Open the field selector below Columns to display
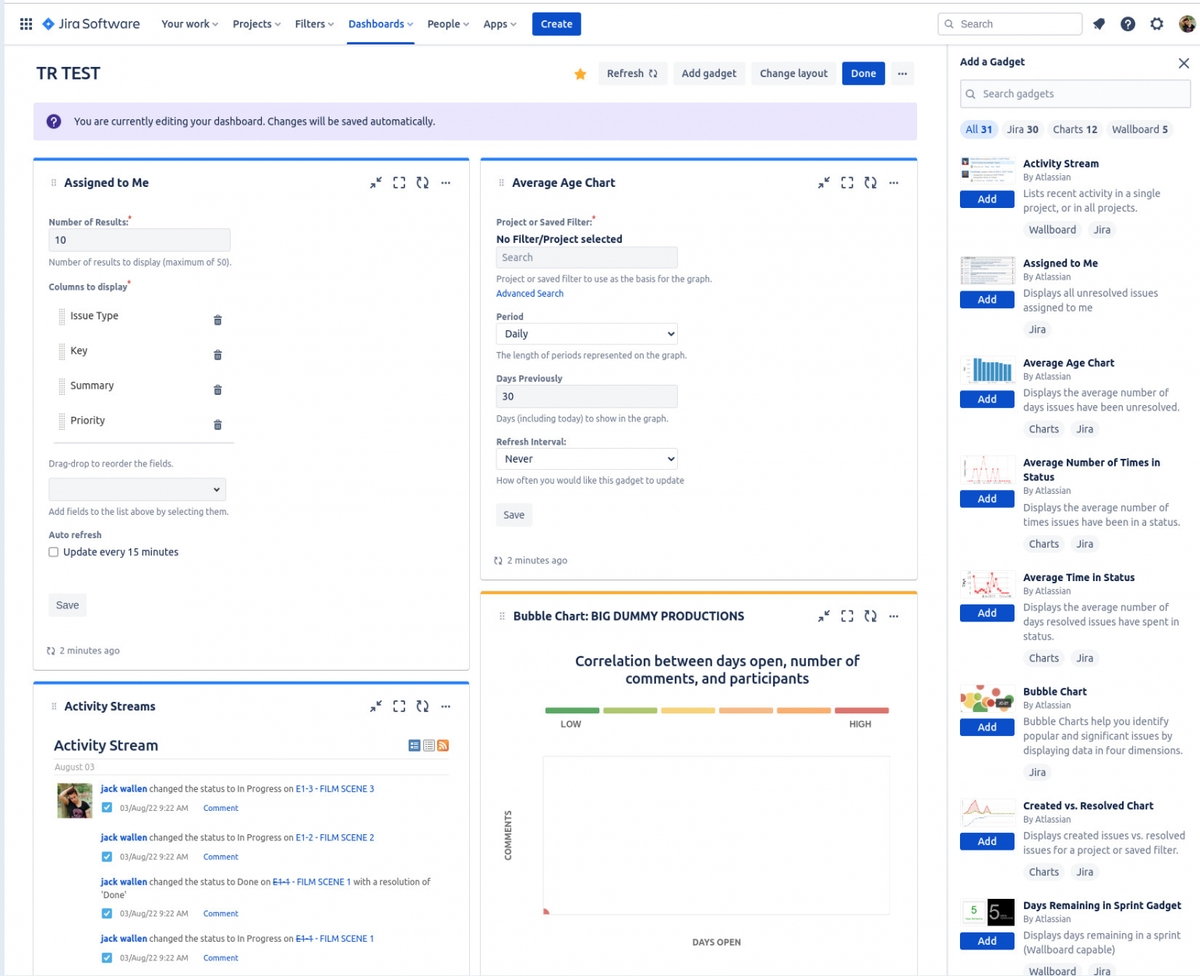Viewport: 1200px width, 976px height. pos(137,489)
